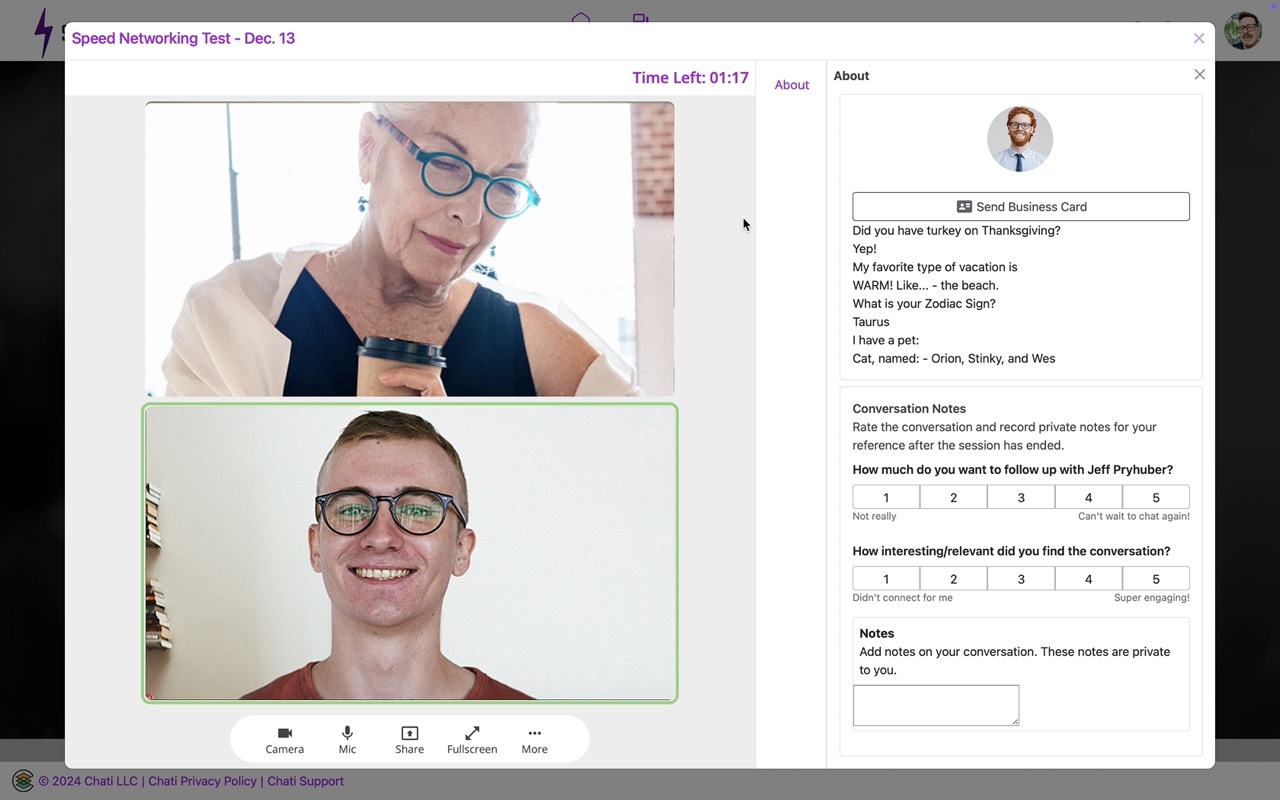Click the lightning bolt logo behind dialog
Screen dimensions: 1280x800
point(43,32)
